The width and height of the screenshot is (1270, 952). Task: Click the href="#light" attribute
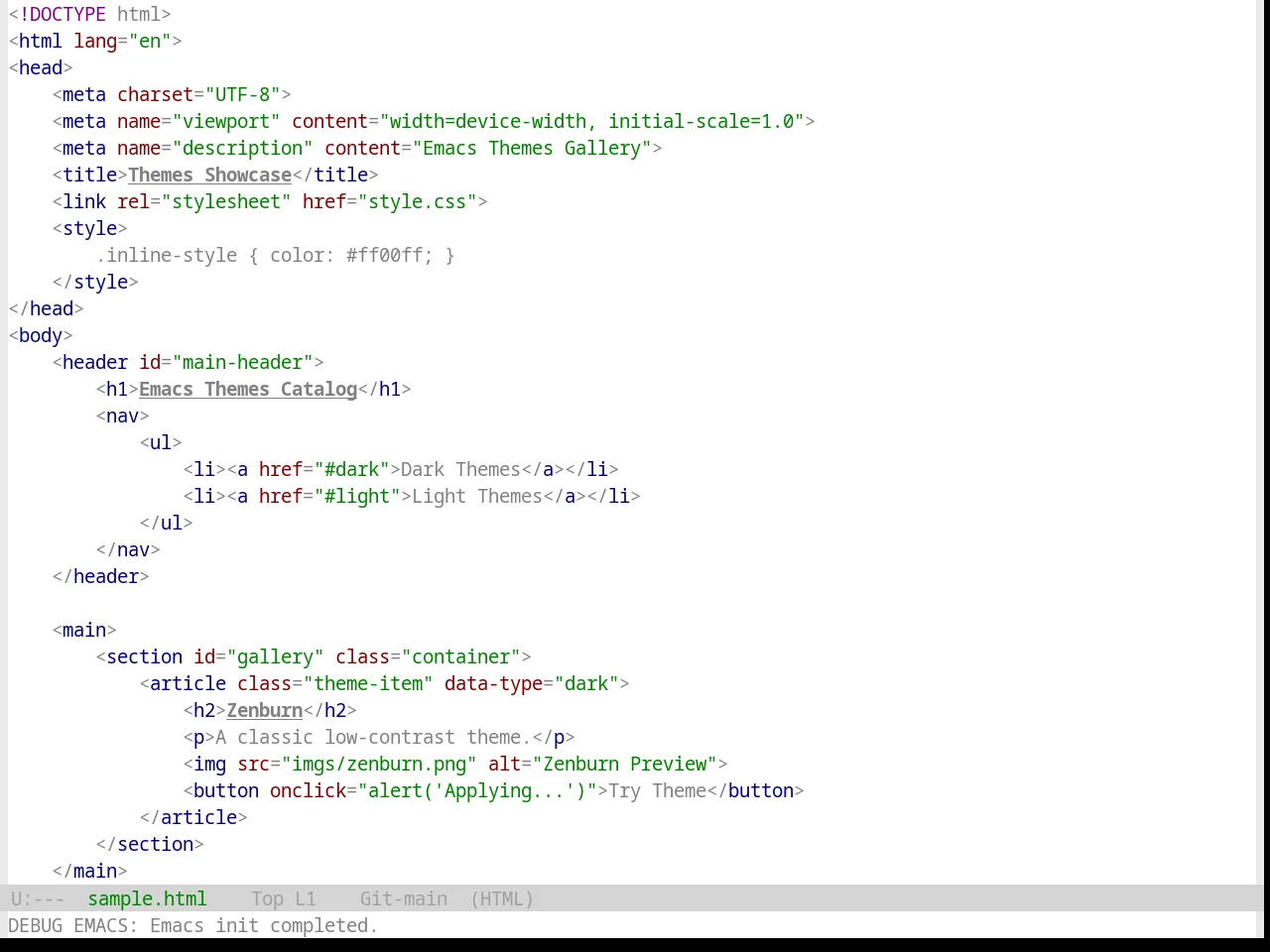(330, 497)
